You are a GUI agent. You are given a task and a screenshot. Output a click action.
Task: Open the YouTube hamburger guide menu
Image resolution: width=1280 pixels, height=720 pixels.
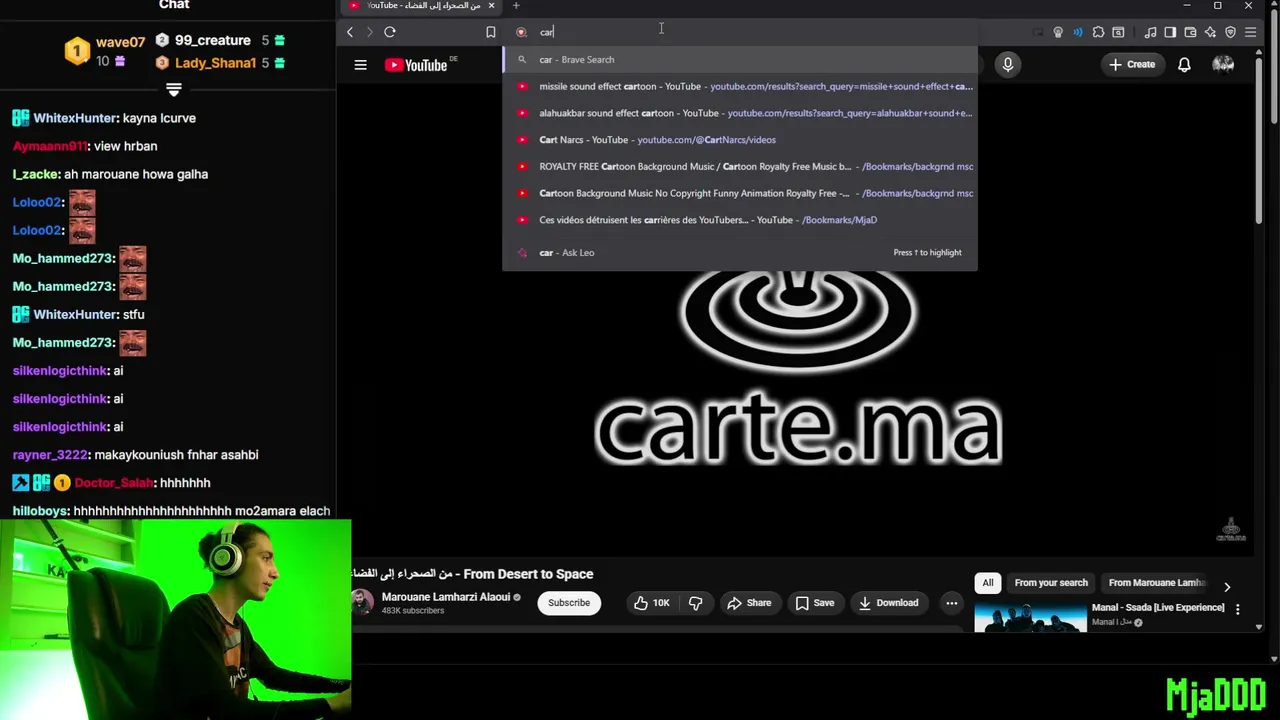pos(361,65)
